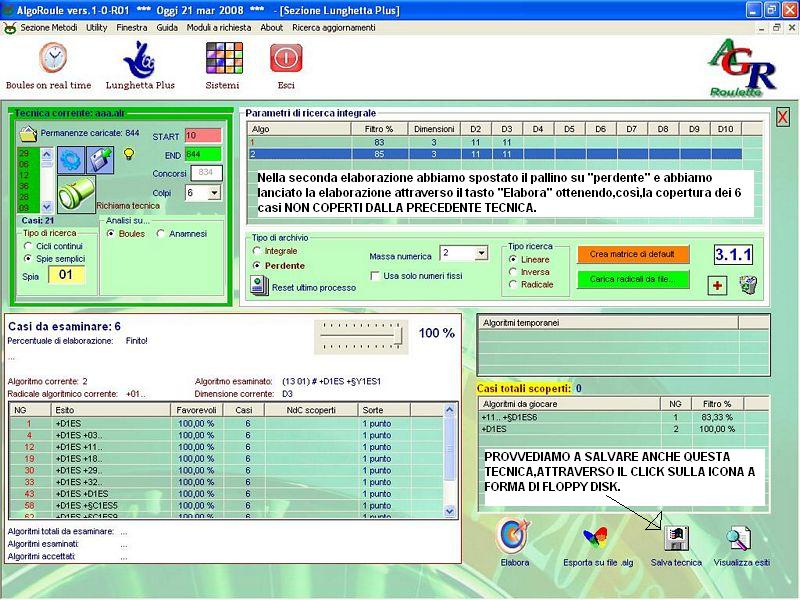Click the Esci power icon
This screenshot has width=800, height=600.
tap(286, 58)
